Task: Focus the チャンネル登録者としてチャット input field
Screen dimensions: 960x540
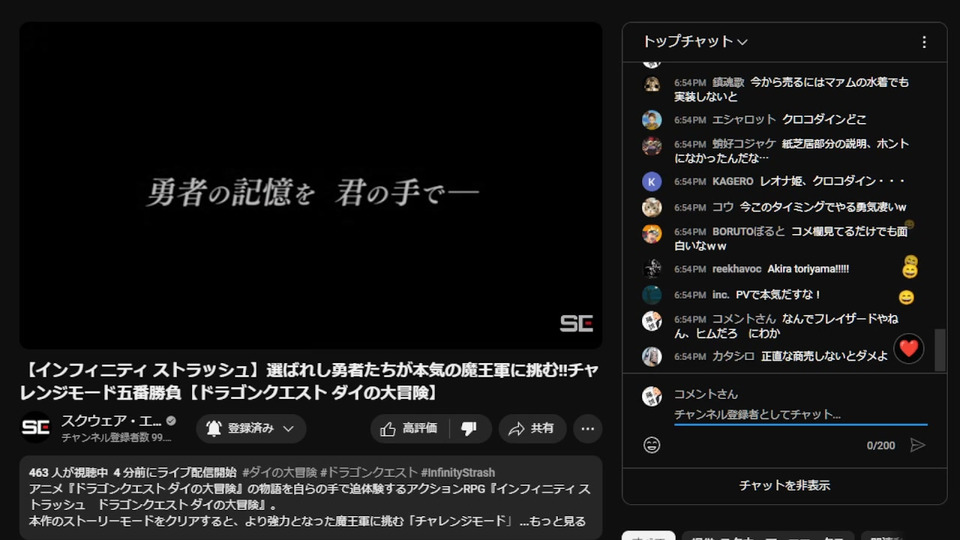Action: [800, 414]
